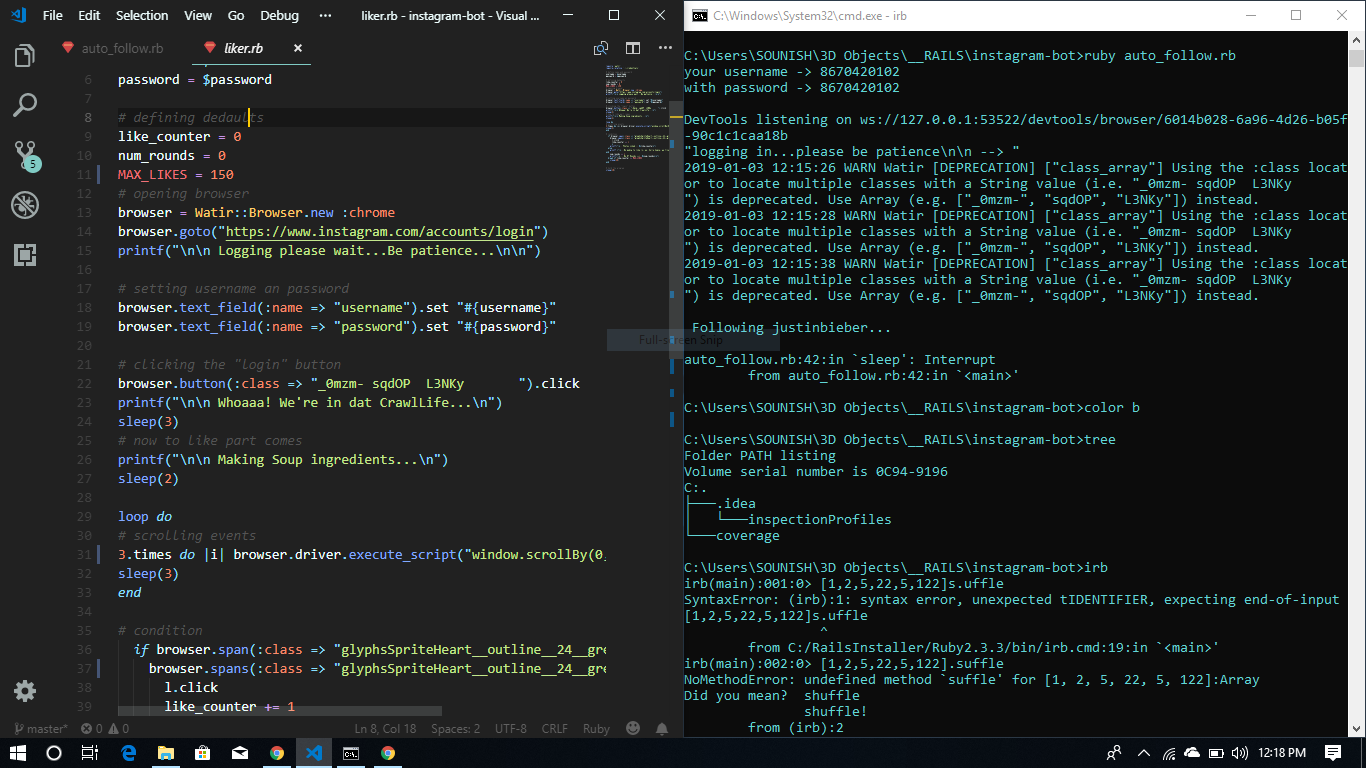Open the Explorer view in VS Code
Screen dimensions: 1366x768
coord(25,55)
